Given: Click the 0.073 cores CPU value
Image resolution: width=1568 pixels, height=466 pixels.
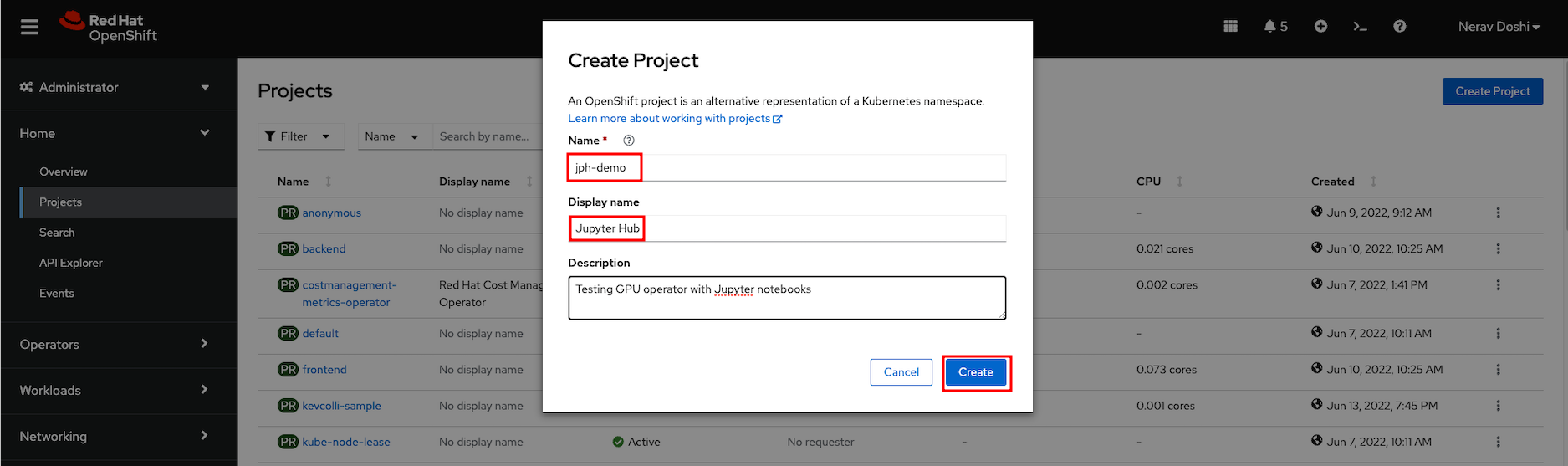Looking at the screenshot, I should point(1167,369).
